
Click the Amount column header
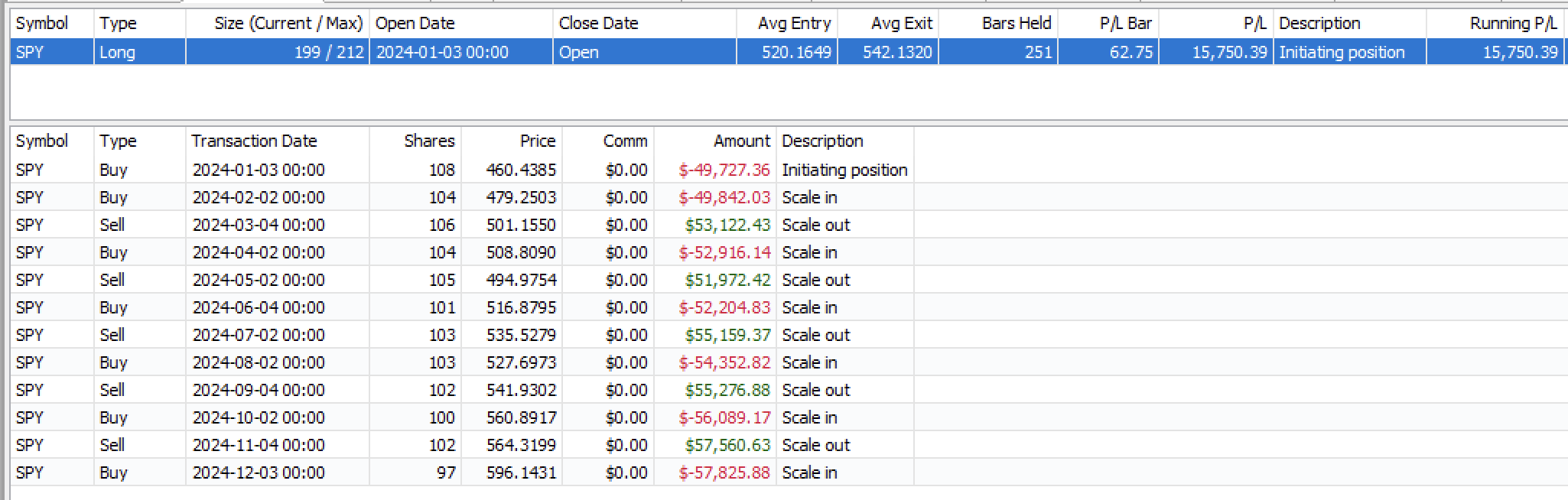(741, 141)
